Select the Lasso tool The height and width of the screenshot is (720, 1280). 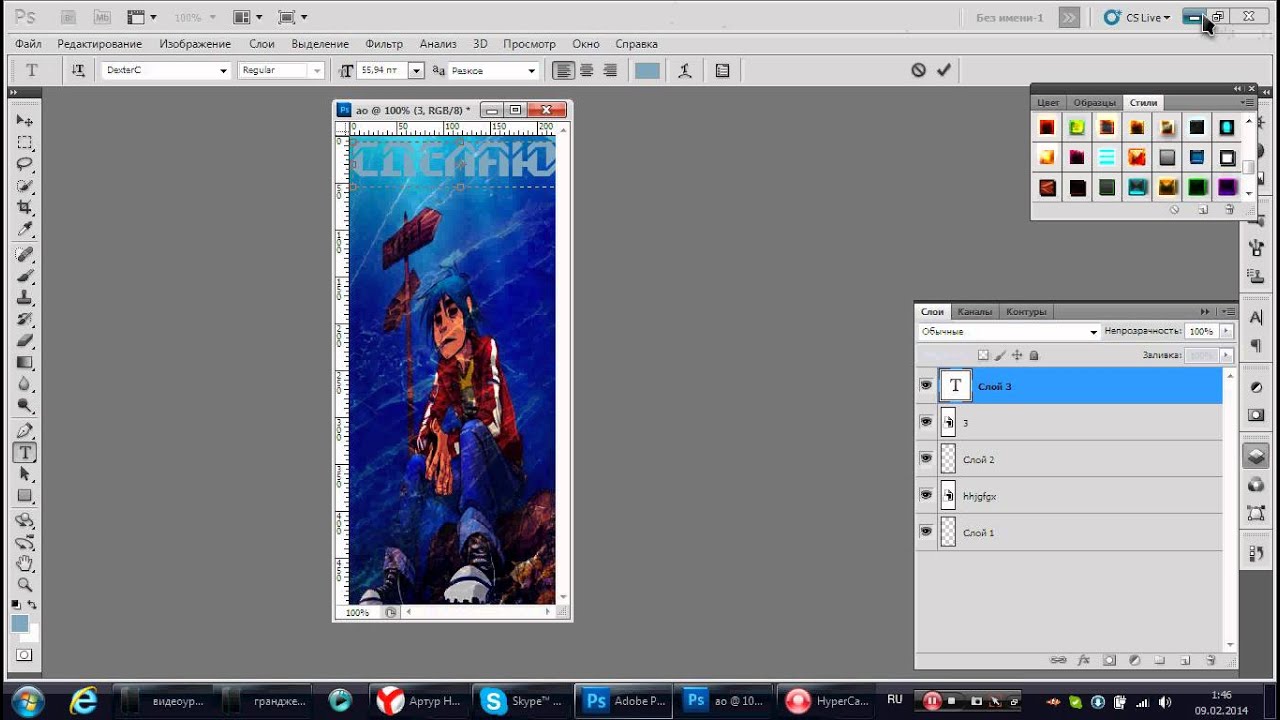[x=25, y=164]
